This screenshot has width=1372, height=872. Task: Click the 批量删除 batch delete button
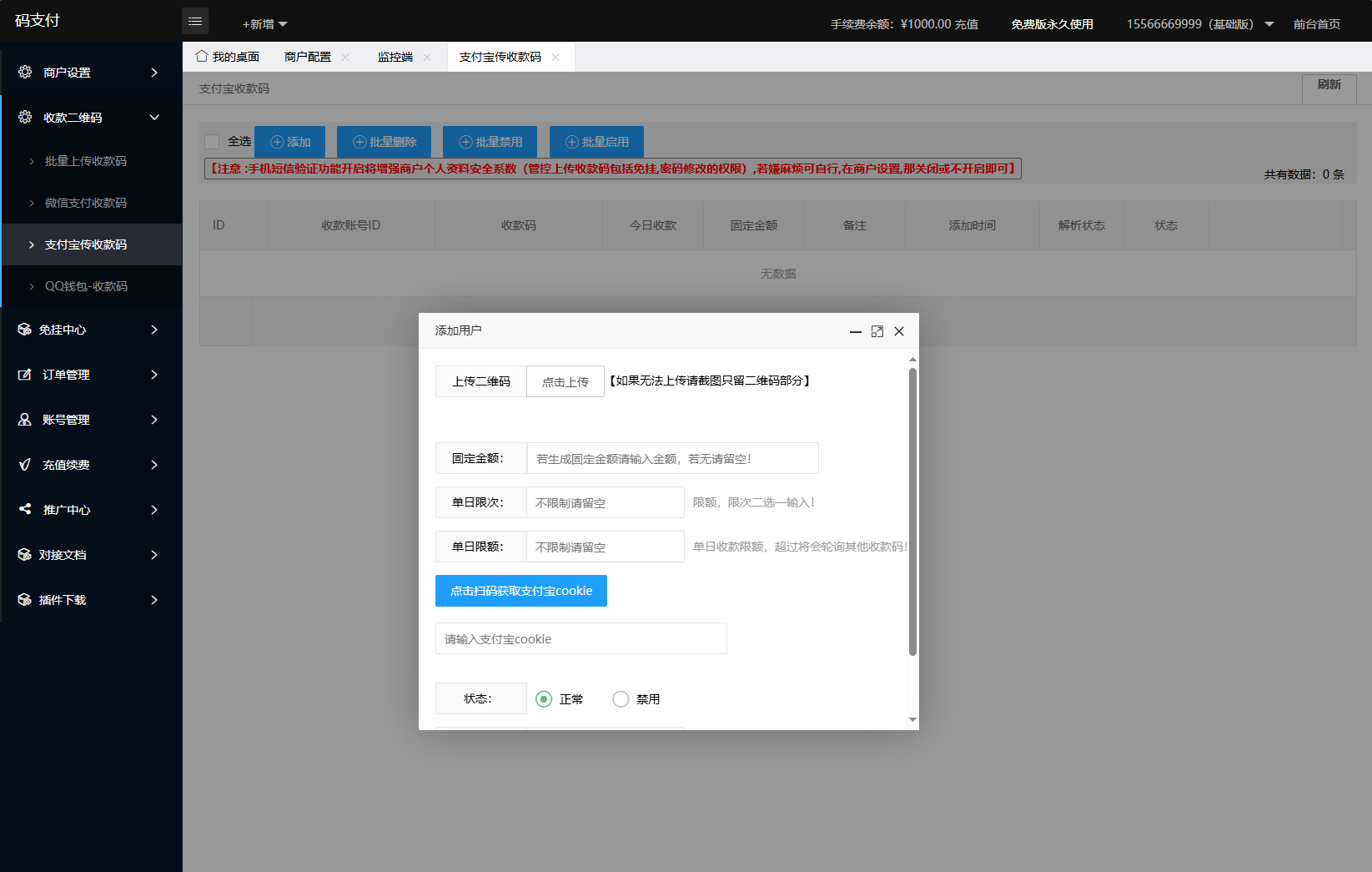(383, 141)
